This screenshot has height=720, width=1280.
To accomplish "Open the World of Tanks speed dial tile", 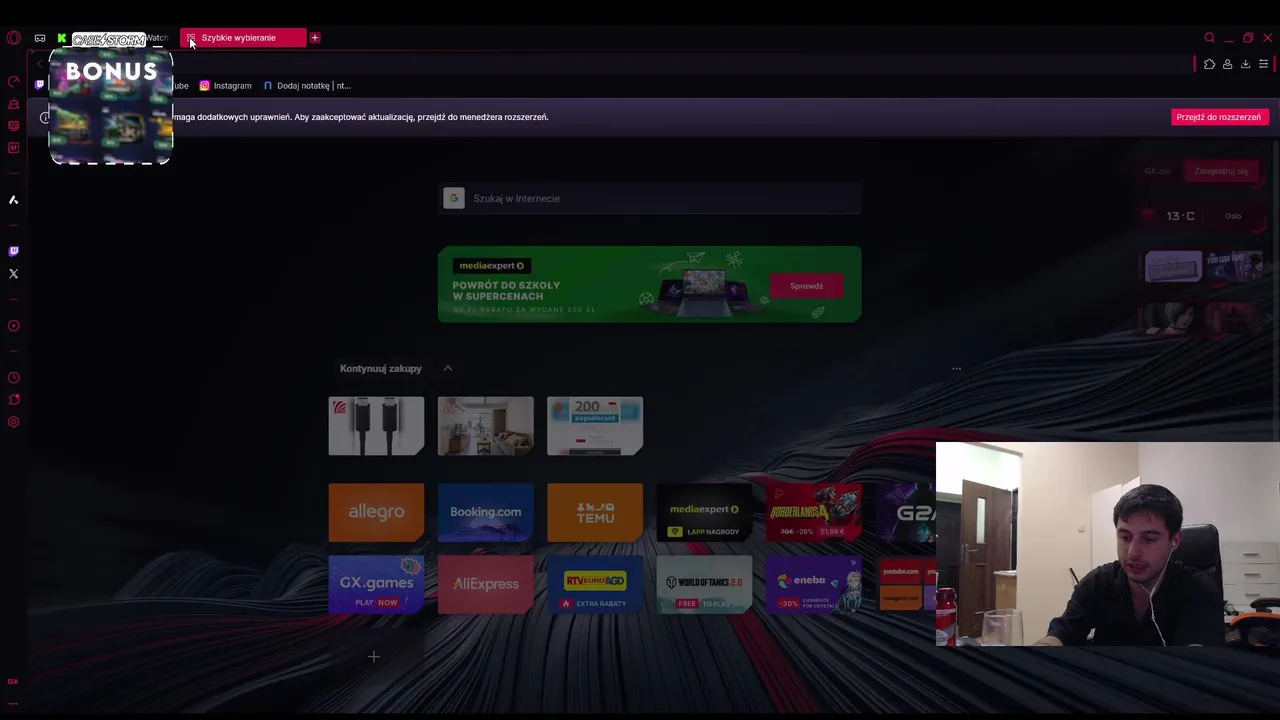I will [704, 584].
